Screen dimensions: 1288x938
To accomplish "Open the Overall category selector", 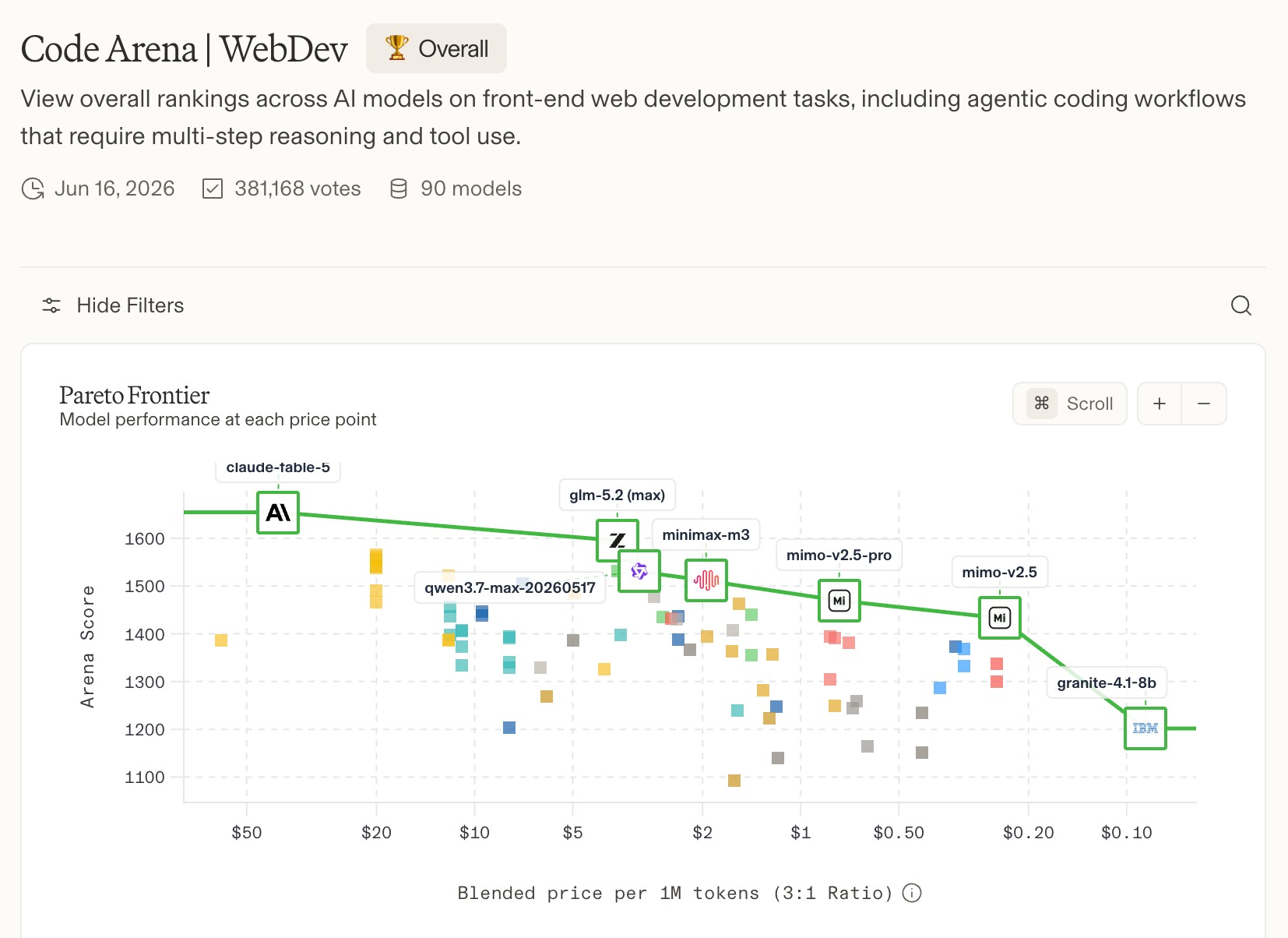I will pyautogui.click(x=437, y=48).
